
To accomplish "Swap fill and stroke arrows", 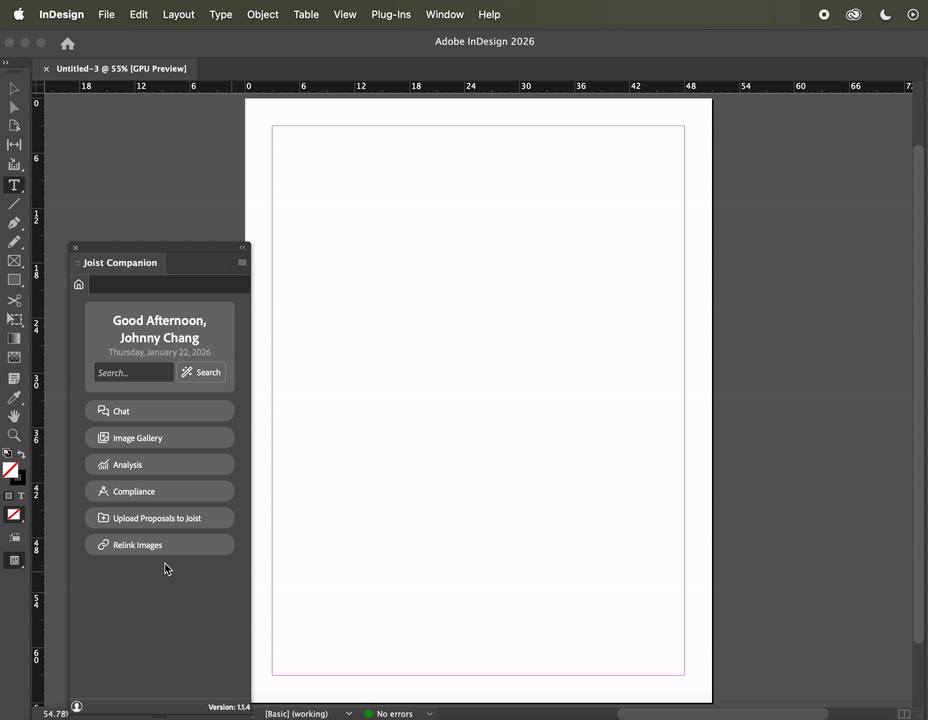I will (21, 454).
